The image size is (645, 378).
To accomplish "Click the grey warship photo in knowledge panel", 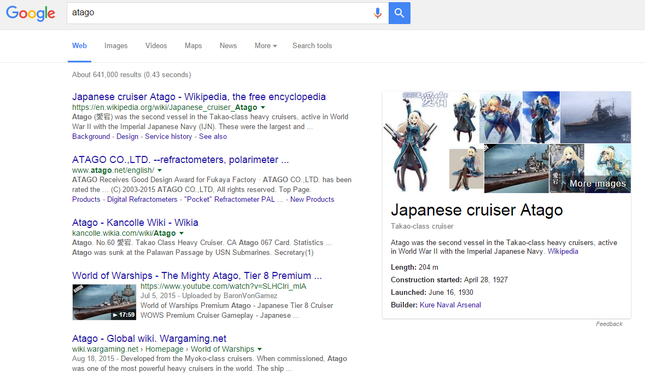I will point(596,117).
